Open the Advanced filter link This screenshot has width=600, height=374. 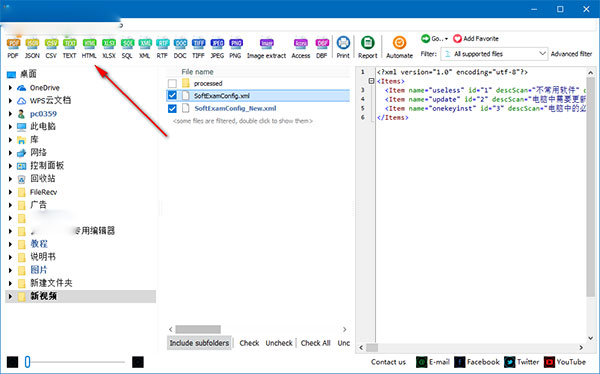tap(571, 54)
